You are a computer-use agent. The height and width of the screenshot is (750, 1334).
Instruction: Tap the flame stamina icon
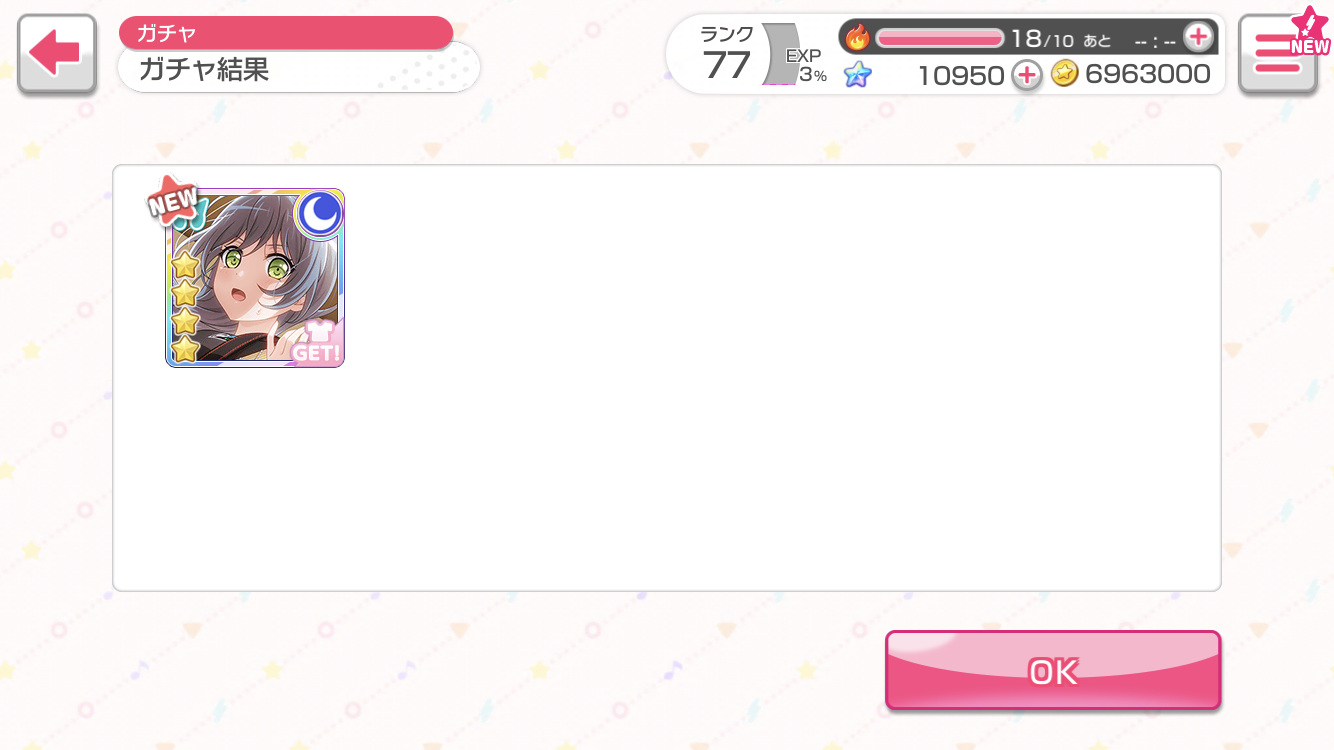[857, 38]
